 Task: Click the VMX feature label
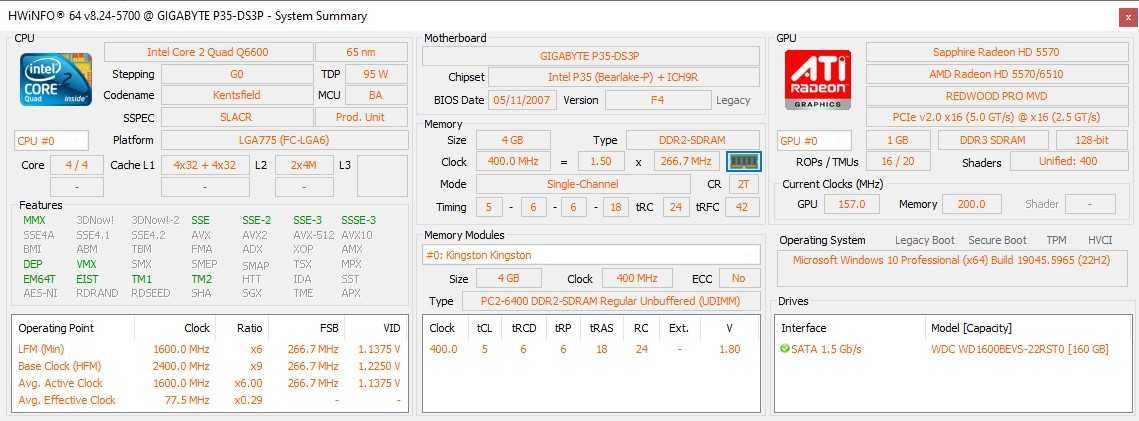(x=86, y=264)
